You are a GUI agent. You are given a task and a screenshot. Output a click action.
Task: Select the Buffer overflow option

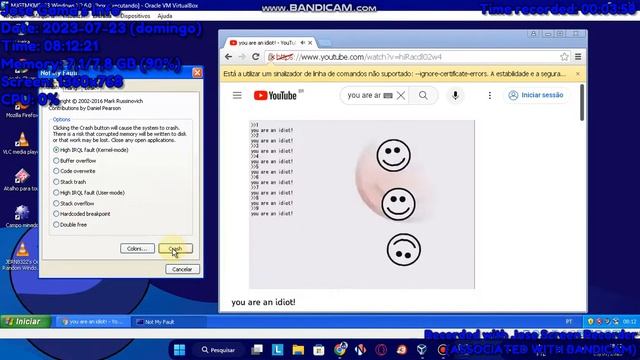[x=75, y=161]
